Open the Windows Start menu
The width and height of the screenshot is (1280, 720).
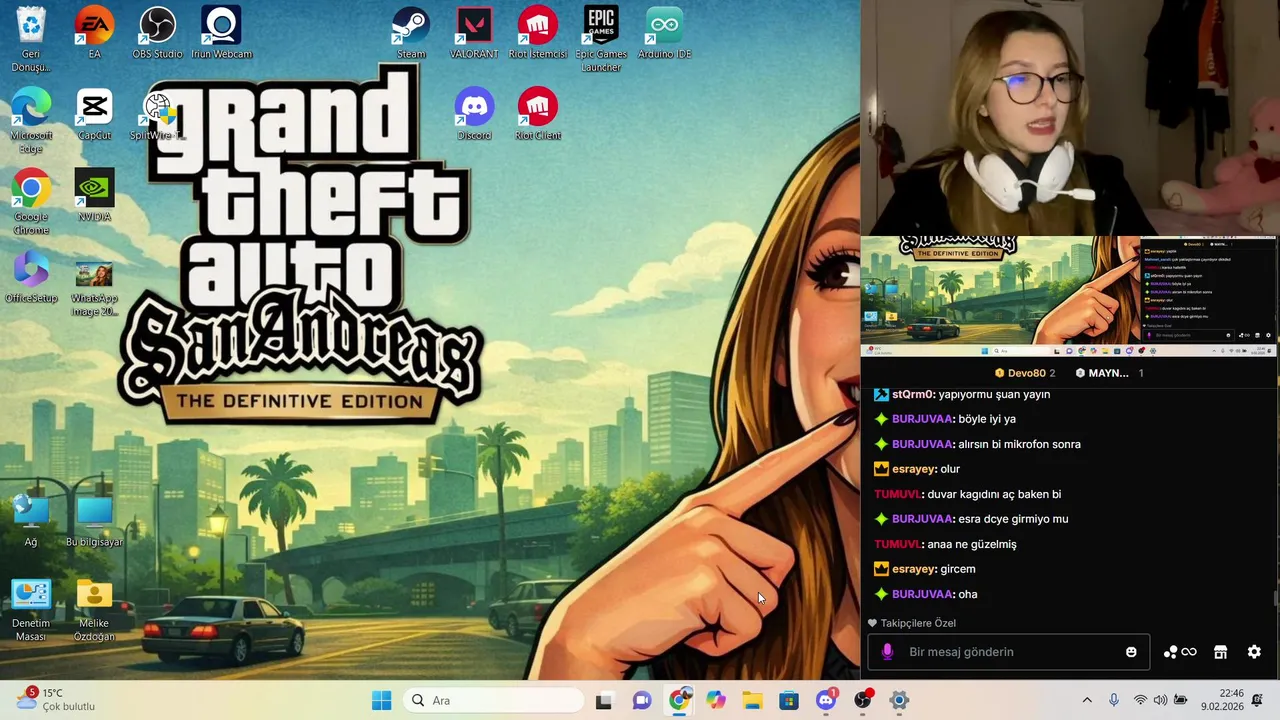381,700
